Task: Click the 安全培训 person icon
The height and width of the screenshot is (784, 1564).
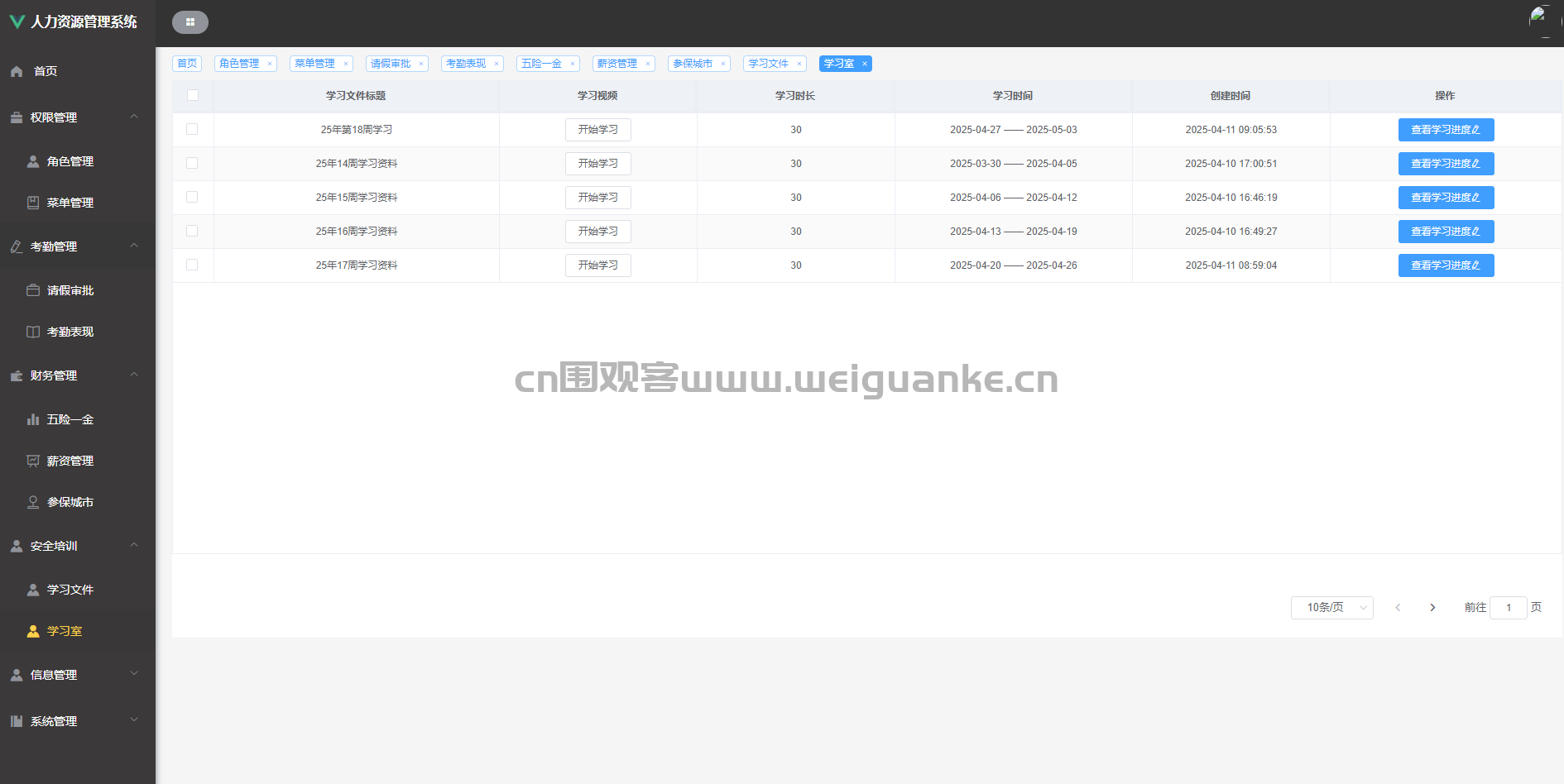Action: click(x=17, y=546)
